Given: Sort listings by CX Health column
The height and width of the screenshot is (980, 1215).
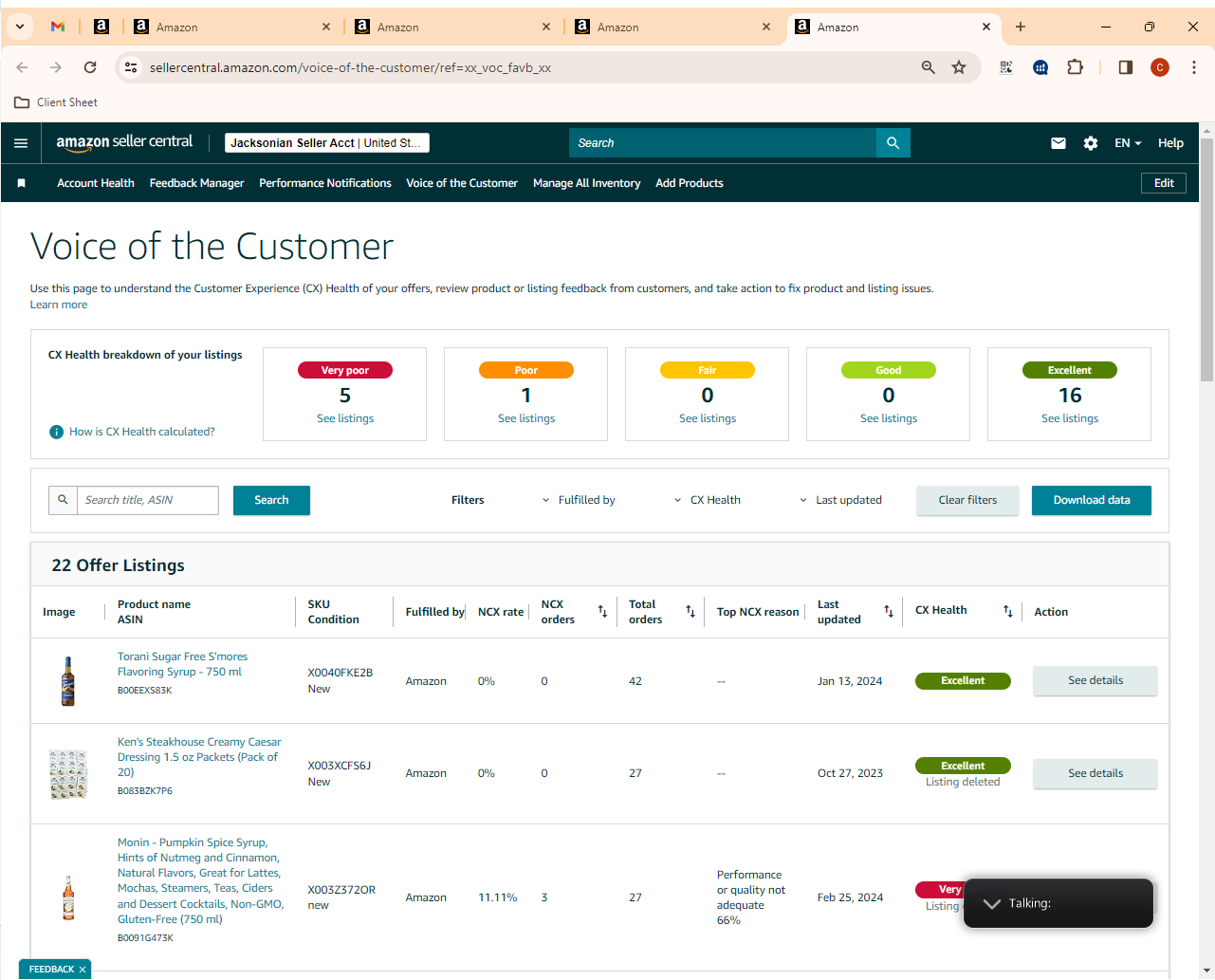Looking at the screenshot, I should [1008, 612].
